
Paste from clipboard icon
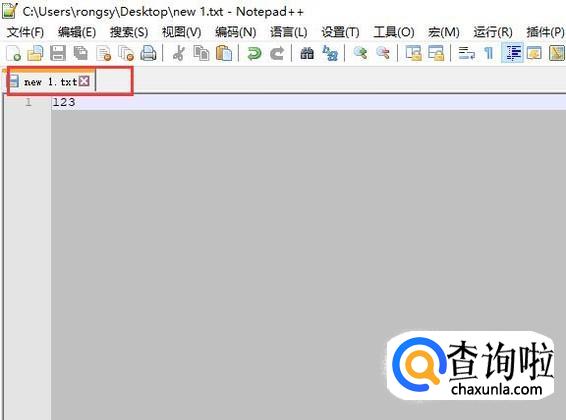pyautogui.click(x=224, y=53)
